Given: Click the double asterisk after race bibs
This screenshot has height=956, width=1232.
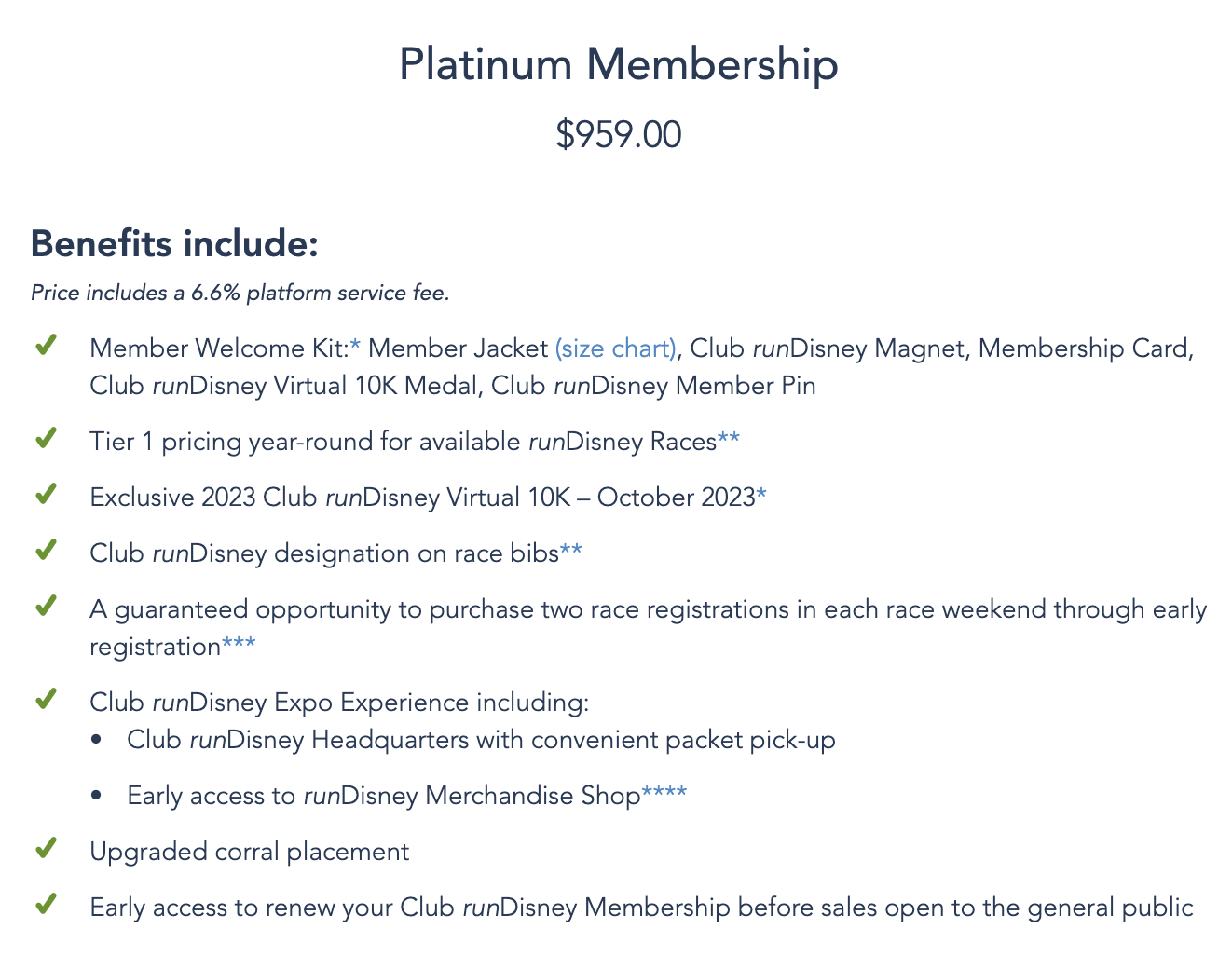Looking at the screenshot, I should tap(571, 551).
